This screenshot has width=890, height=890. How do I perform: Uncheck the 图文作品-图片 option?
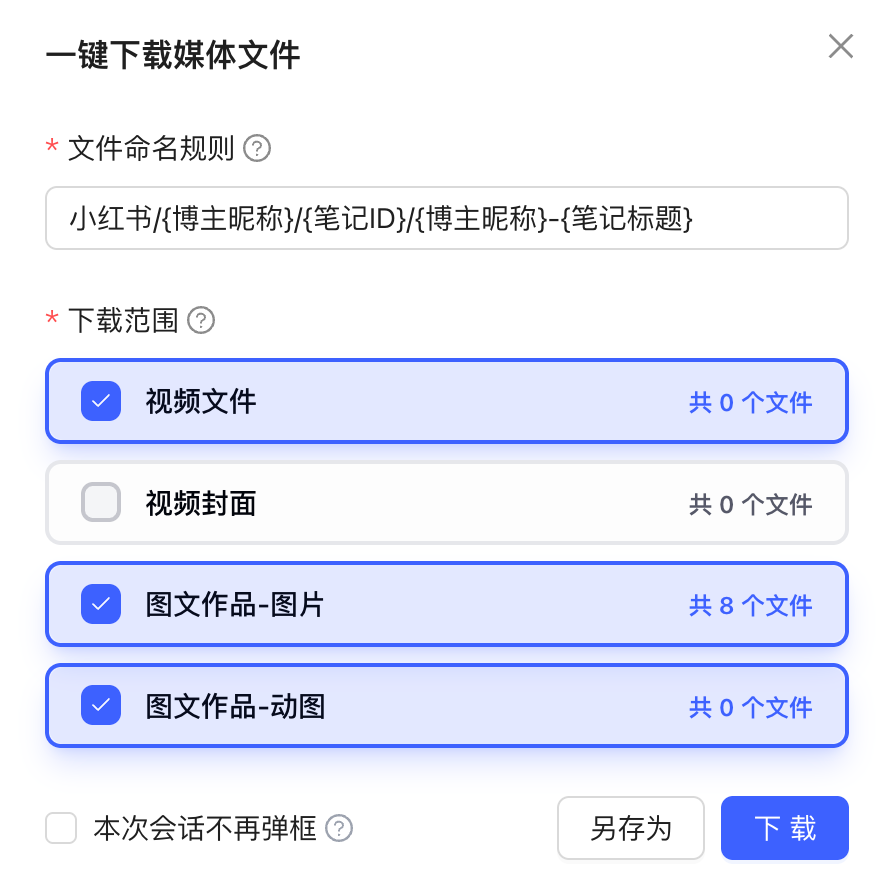tap(100, 604)
